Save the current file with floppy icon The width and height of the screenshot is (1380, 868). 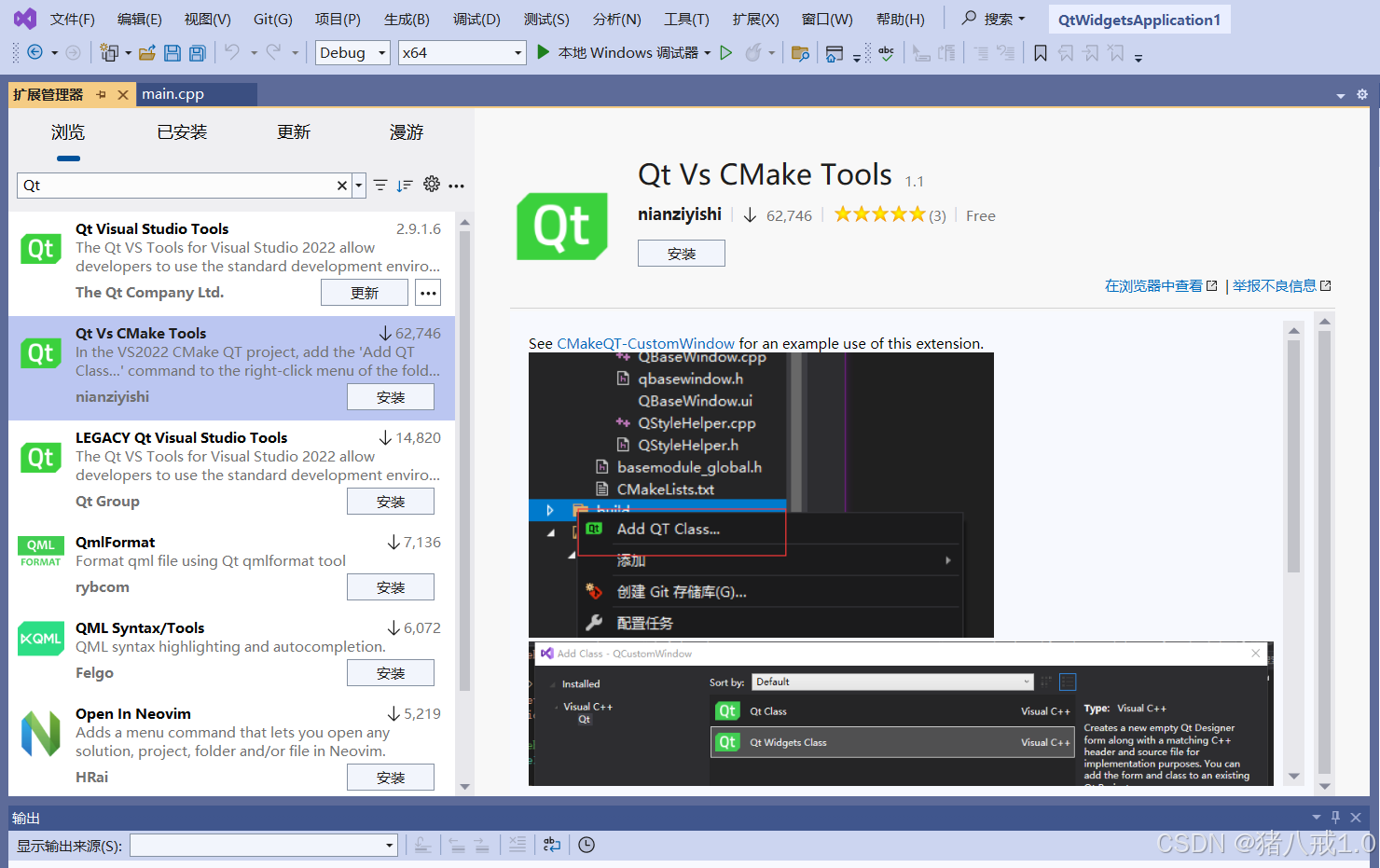pos(172,53)
